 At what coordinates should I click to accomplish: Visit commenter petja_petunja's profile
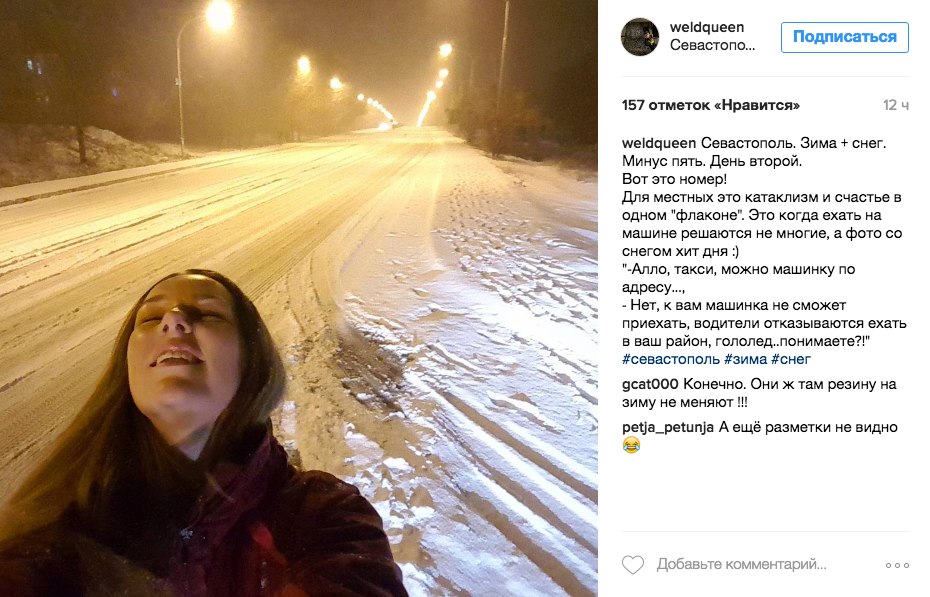click(x=668, y=427)
